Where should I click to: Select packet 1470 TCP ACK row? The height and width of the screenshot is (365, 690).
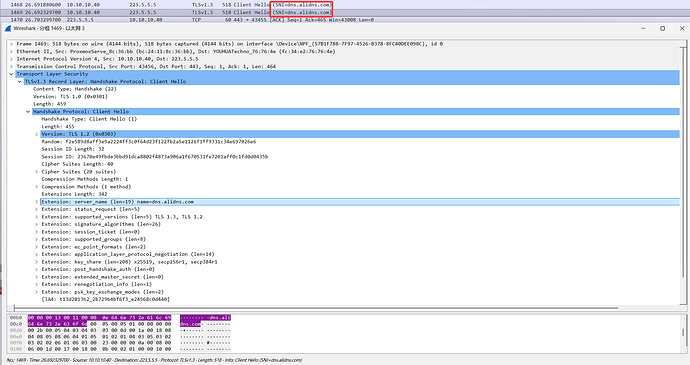[x=345, y=20]
